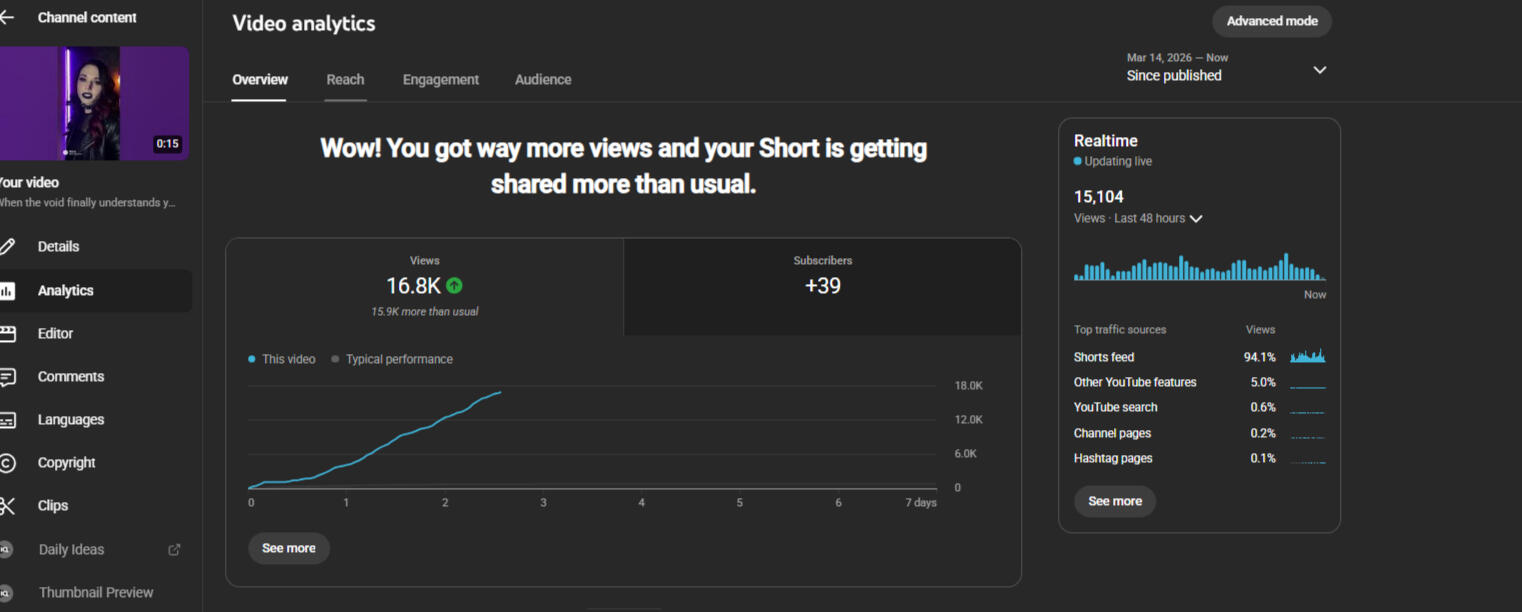Open the Last 48 hours views dropdown
This screenshot has height=612, width=1522.
[1196, 219]
